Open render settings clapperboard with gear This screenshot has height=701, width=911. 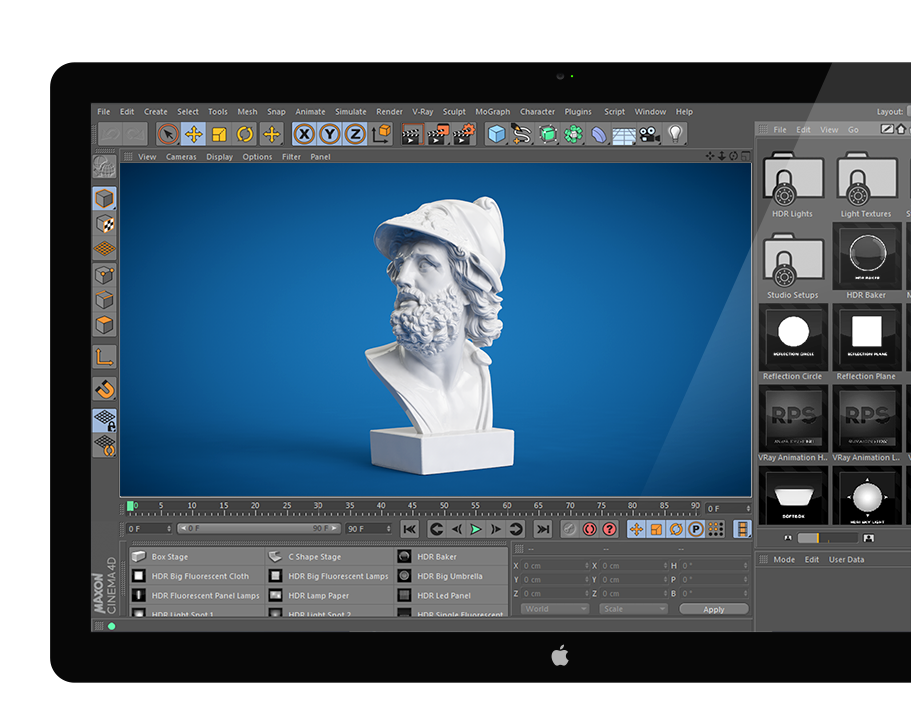coord(464,134)
